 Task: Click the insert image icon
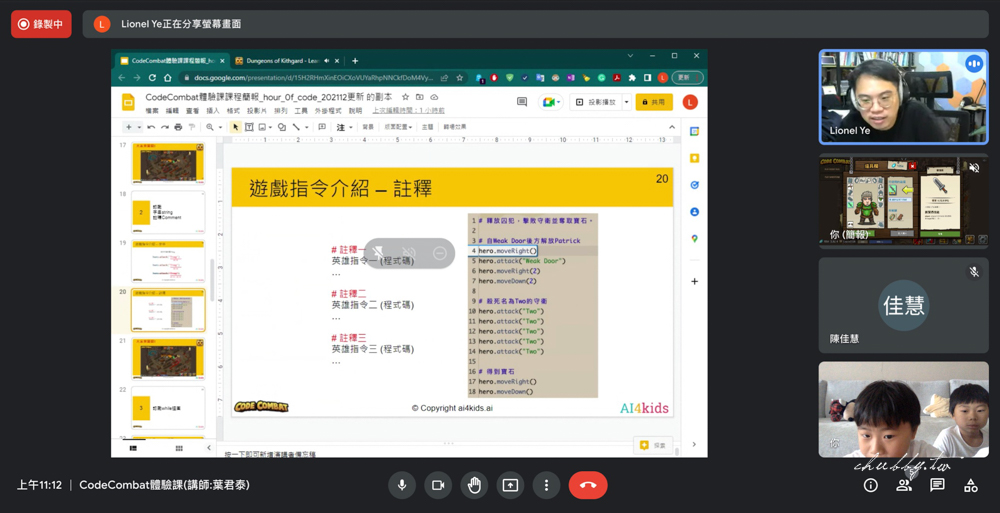point(263,127)
